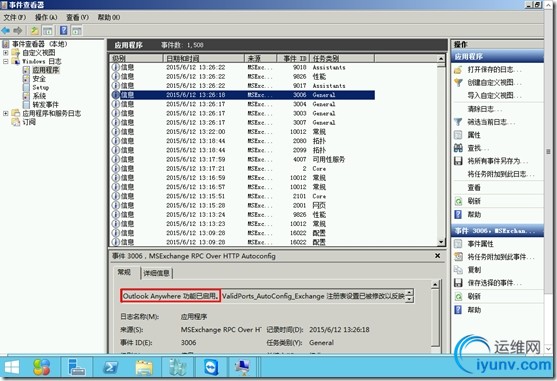Select the 安全 log in the tree
This screenshot has width=557, height=381.
(x=39, y=78)
